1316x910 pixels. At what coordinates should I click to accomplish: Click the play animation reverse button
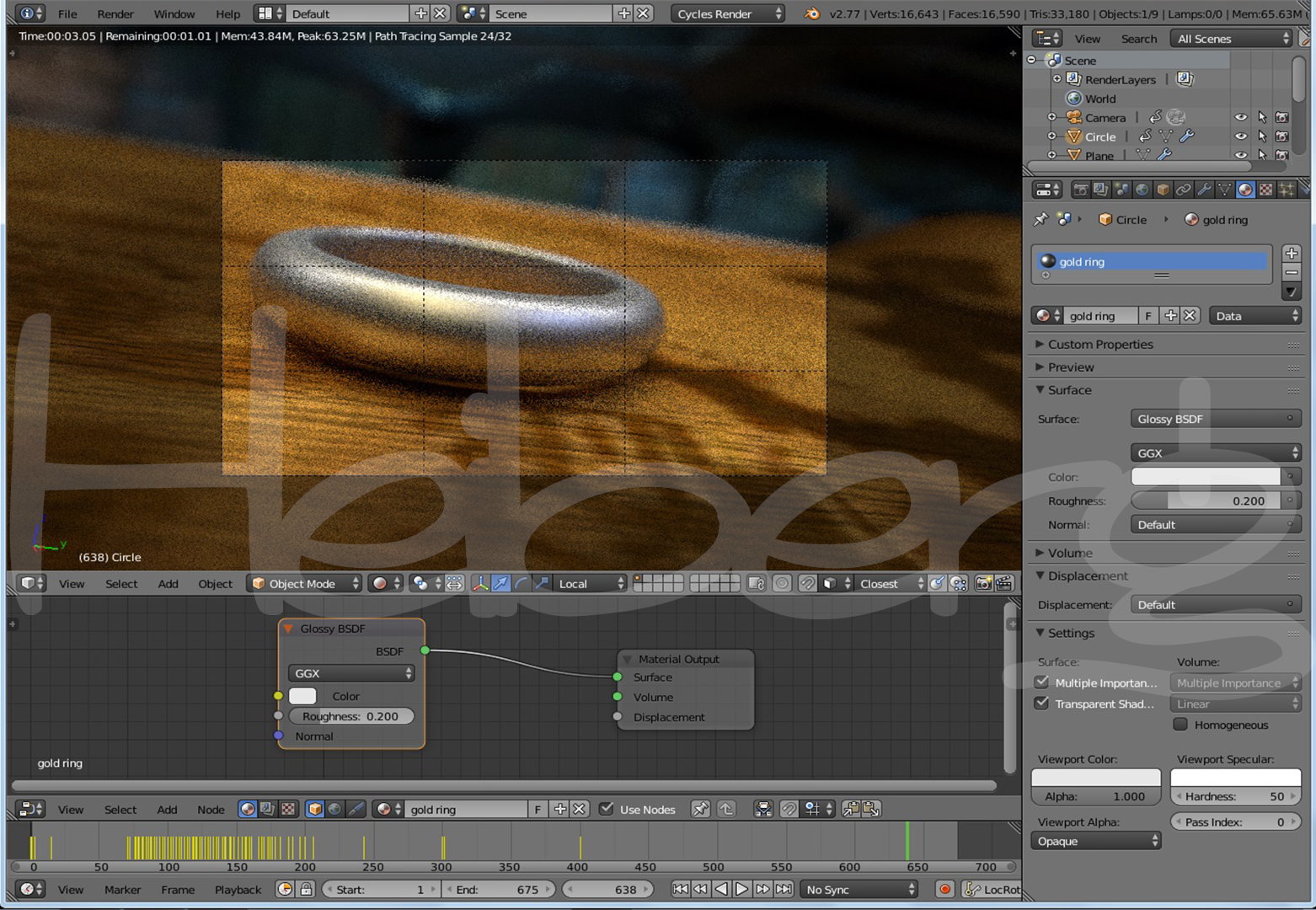(721, 889)
